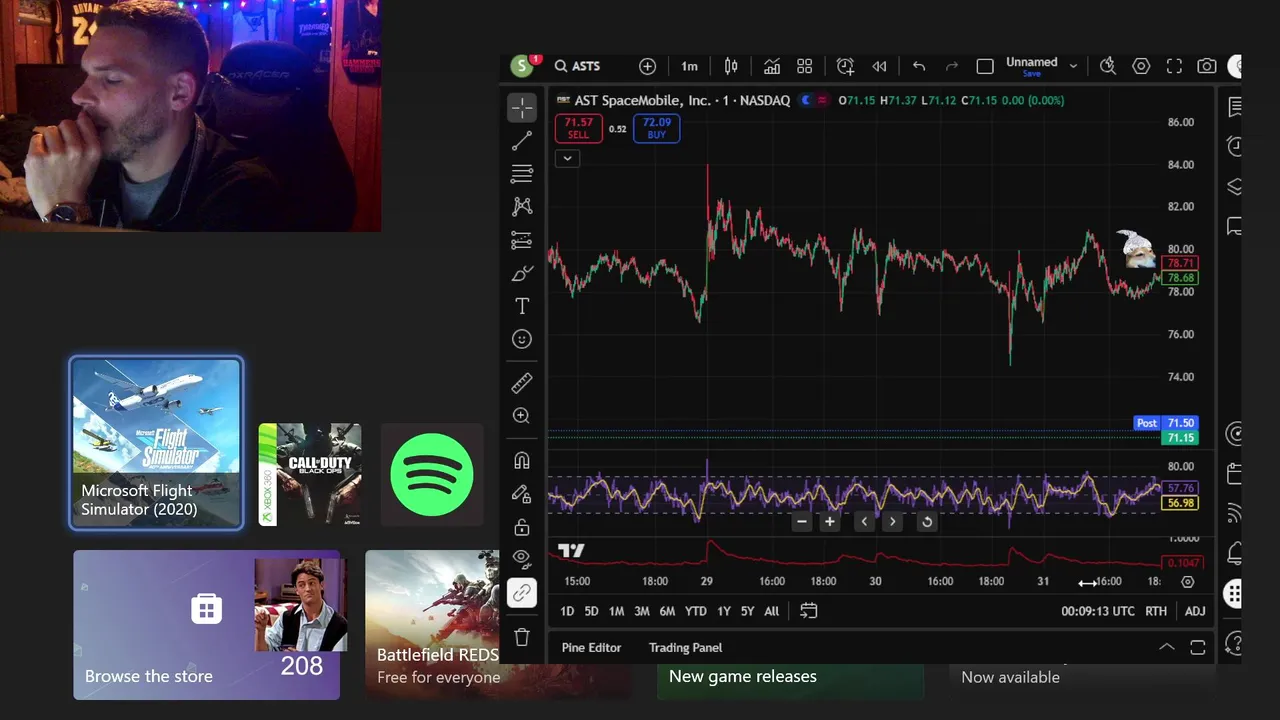The height and width of the screenshot is (720, 1280).
Task: Toggle the dark-mode moon session indicator
Action: pyautogui.click(x=806, y=100)
